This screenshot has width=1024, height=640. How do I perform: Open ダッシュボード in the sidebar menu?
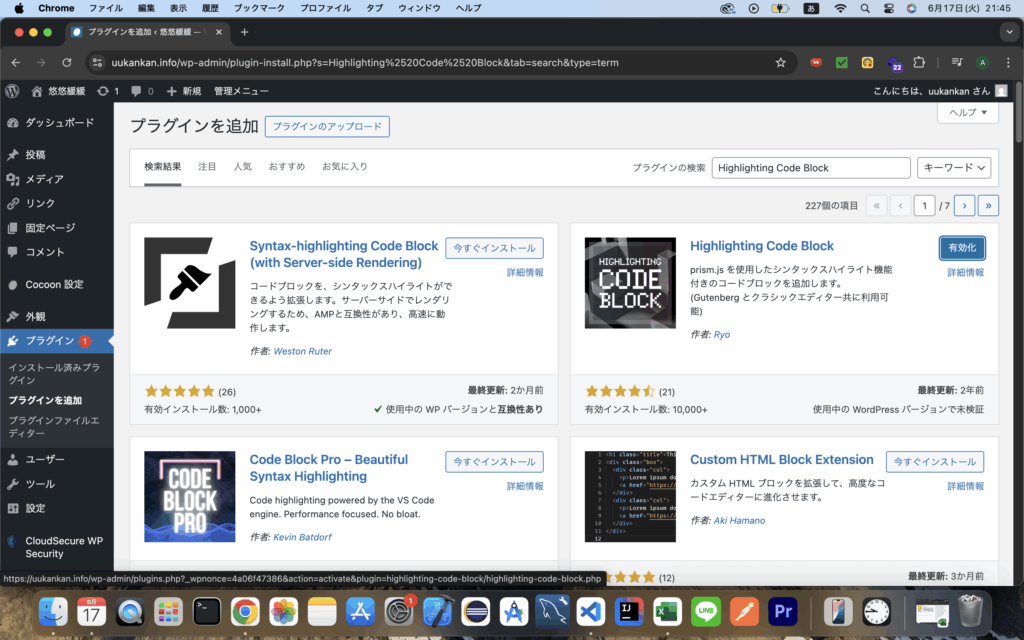coord(59,123)
